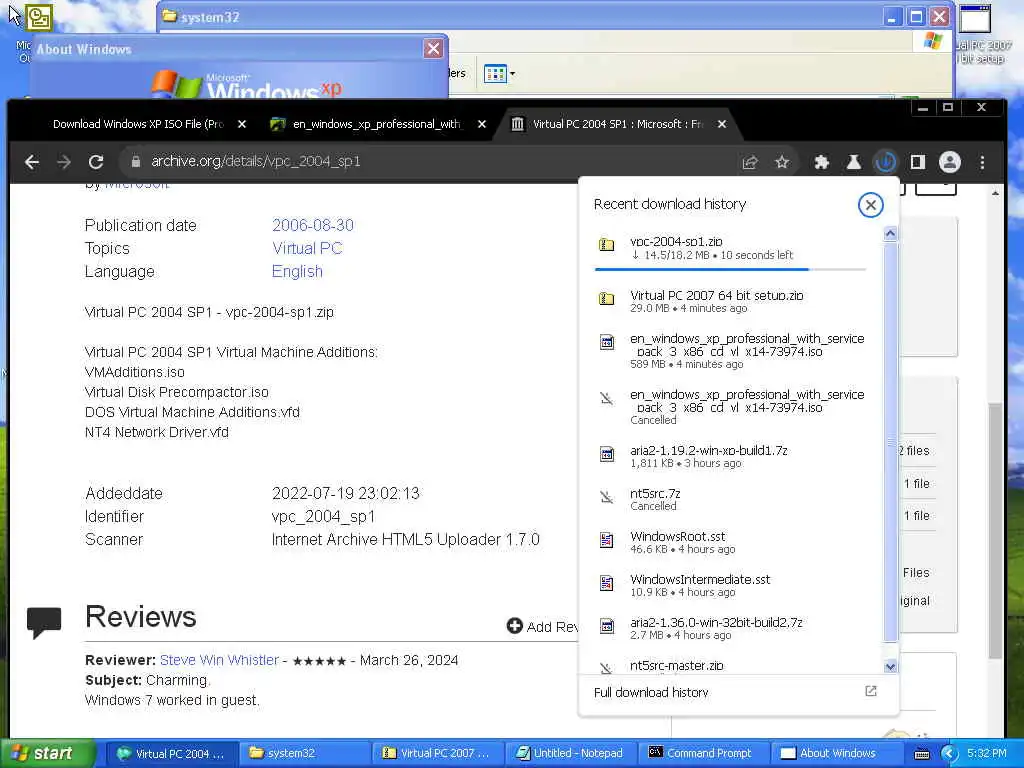Image resolution: width=1024 pixels, height=768 pixels.
Task: Bookmark this page with the star
Action: pos(782,162)
